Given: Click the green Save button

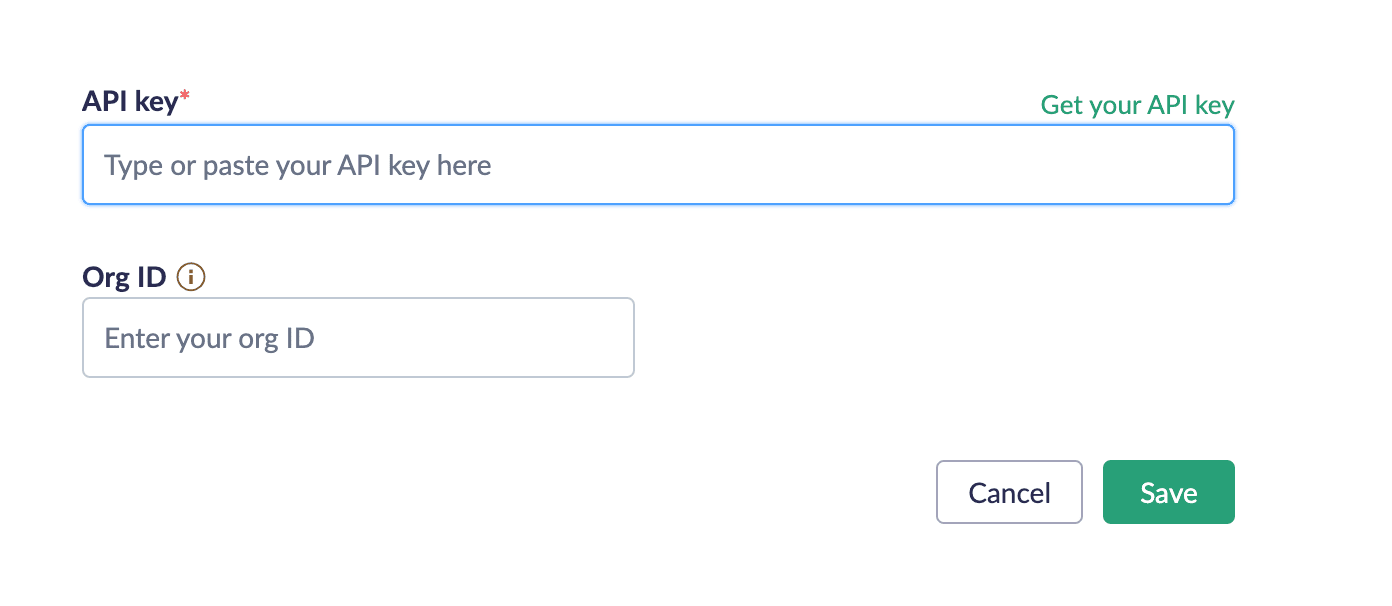Looking at the screenshot, I should pos(1168,492).
